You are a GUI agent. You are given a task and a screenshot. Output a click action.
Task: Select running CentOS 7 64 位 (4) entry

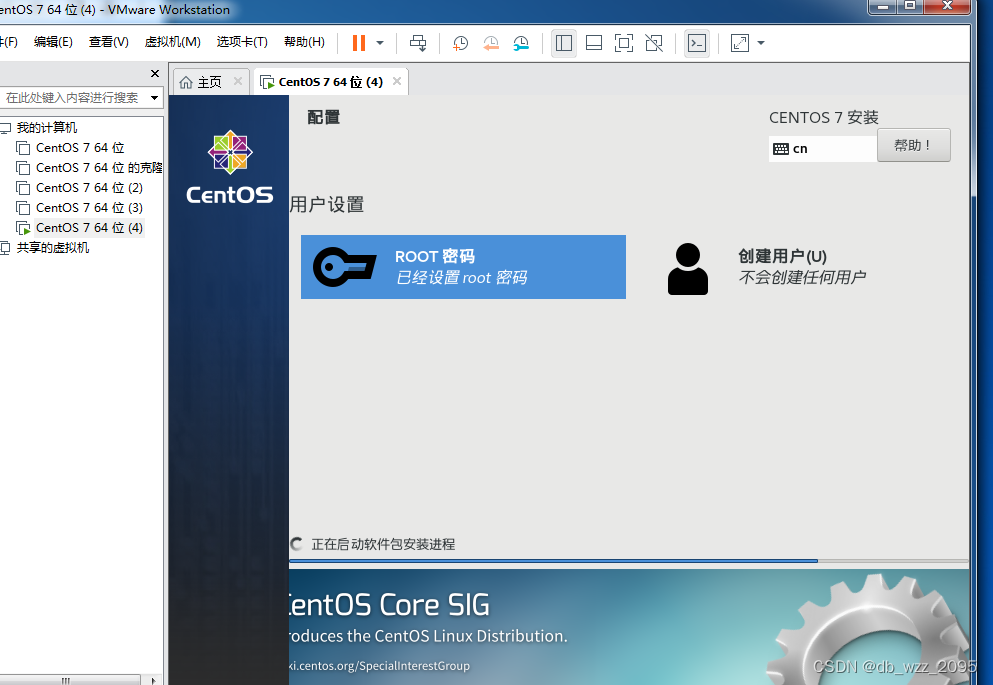(89, 228)
